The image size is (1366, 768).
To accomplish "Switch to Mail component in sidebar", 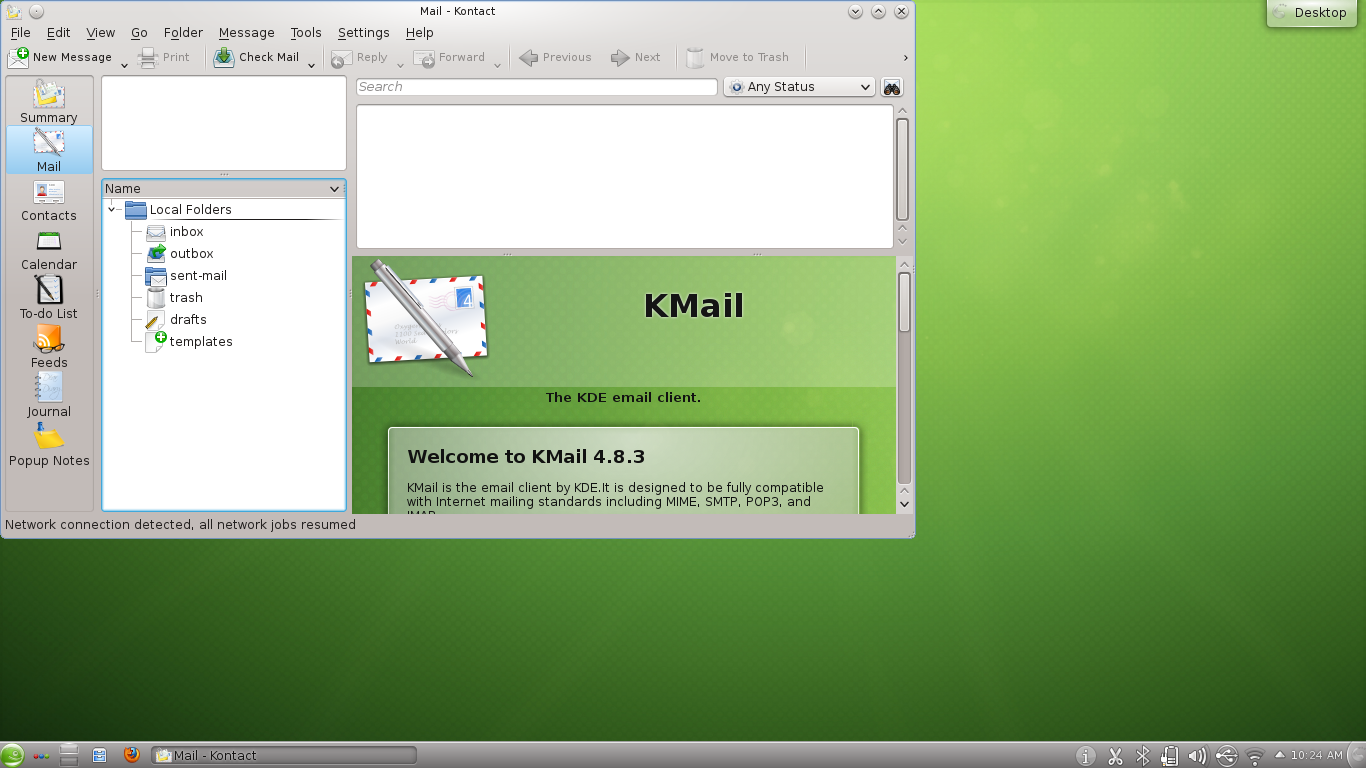I will (x=48, y=150).
